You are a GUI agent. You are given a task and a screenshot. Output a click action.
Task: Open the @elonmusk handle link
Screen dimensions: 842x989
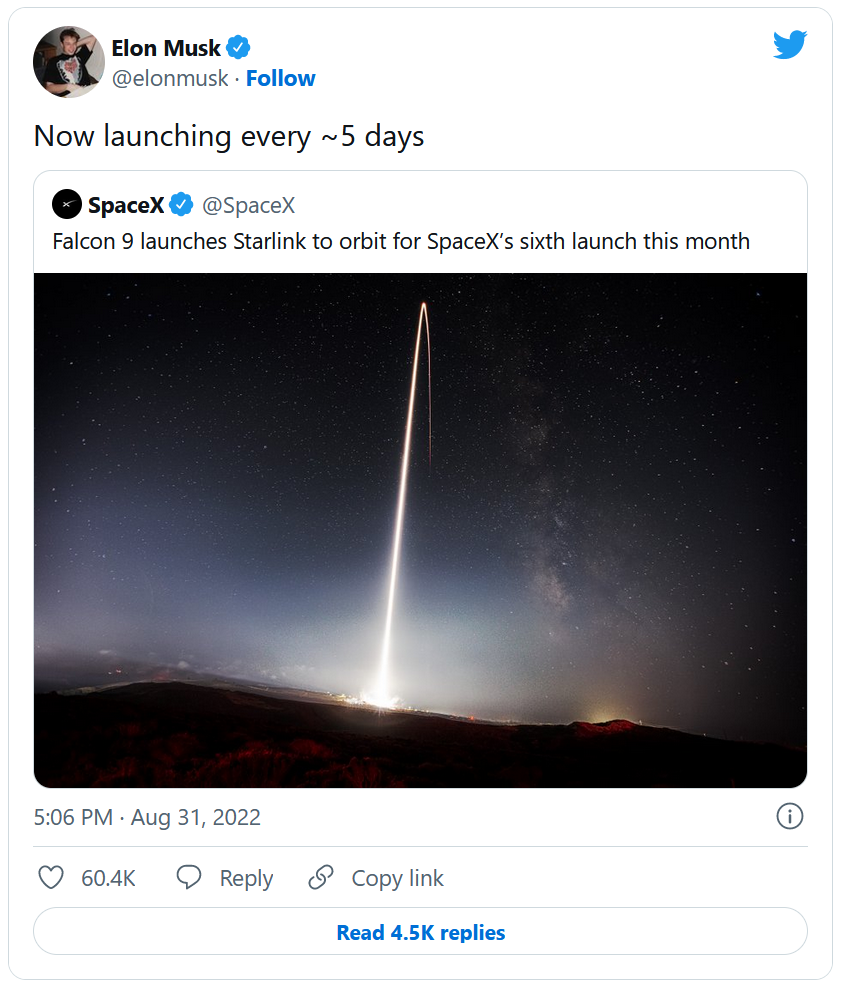(x=170, y=78)
